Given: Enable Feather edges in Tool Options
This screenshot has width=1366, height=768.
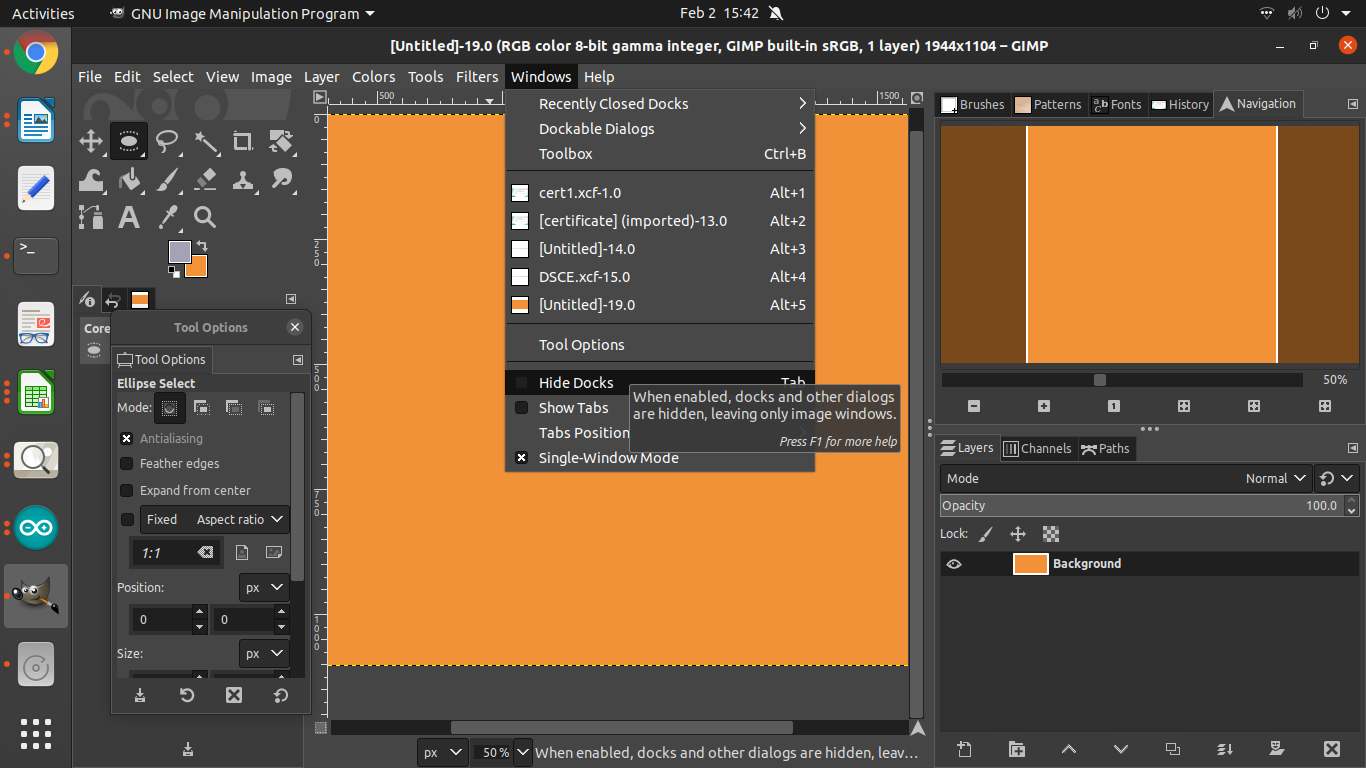Looking at the screenshot, I should click(126, 463).
